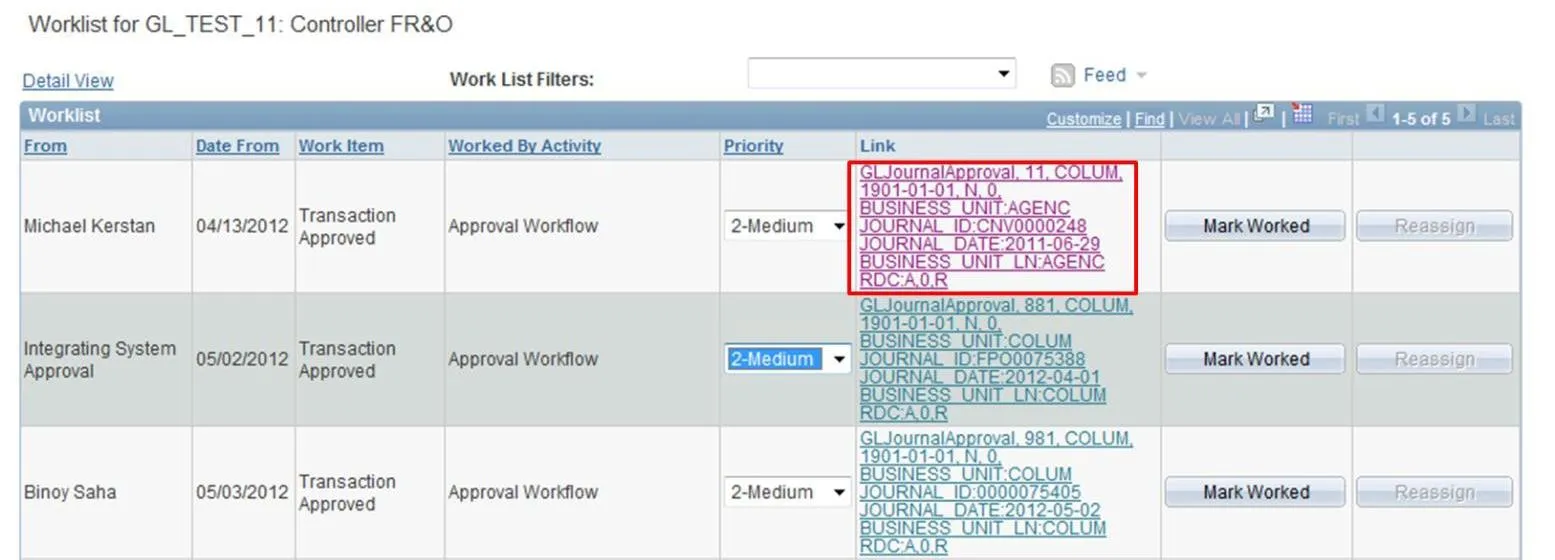Sort by the Work Item column header
The image size is (1555, 560).
click(341, 146)
